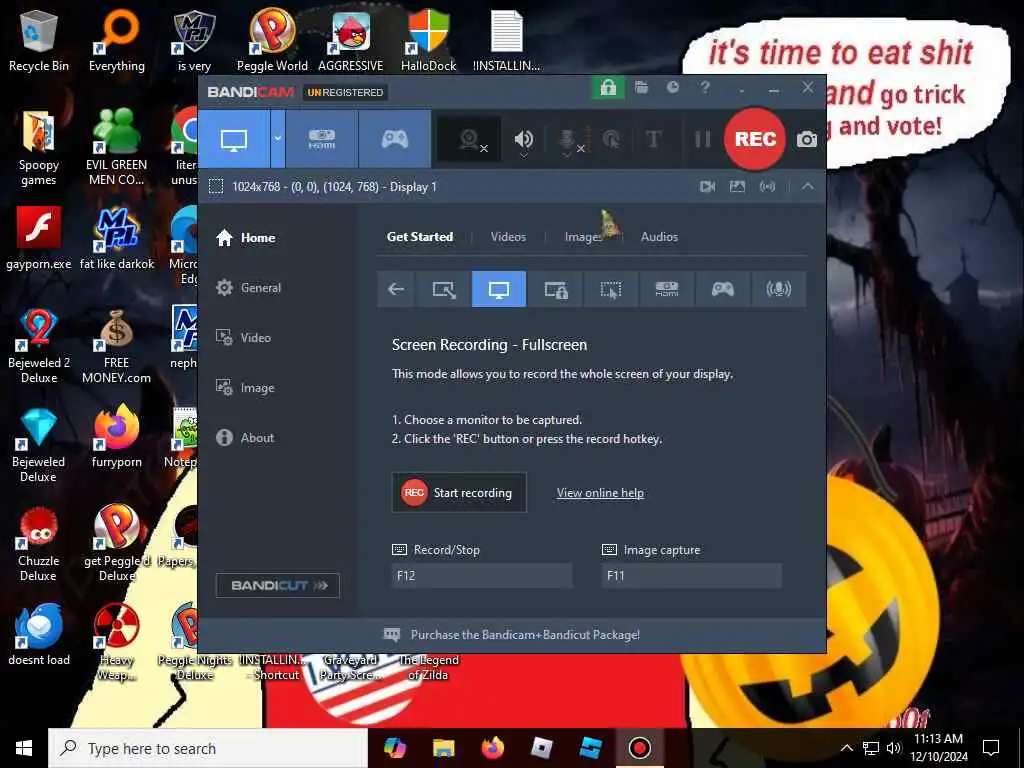Switch to Videos tab
The height and width of the screenshot is (768, 1024).
(x=508, y=237)
